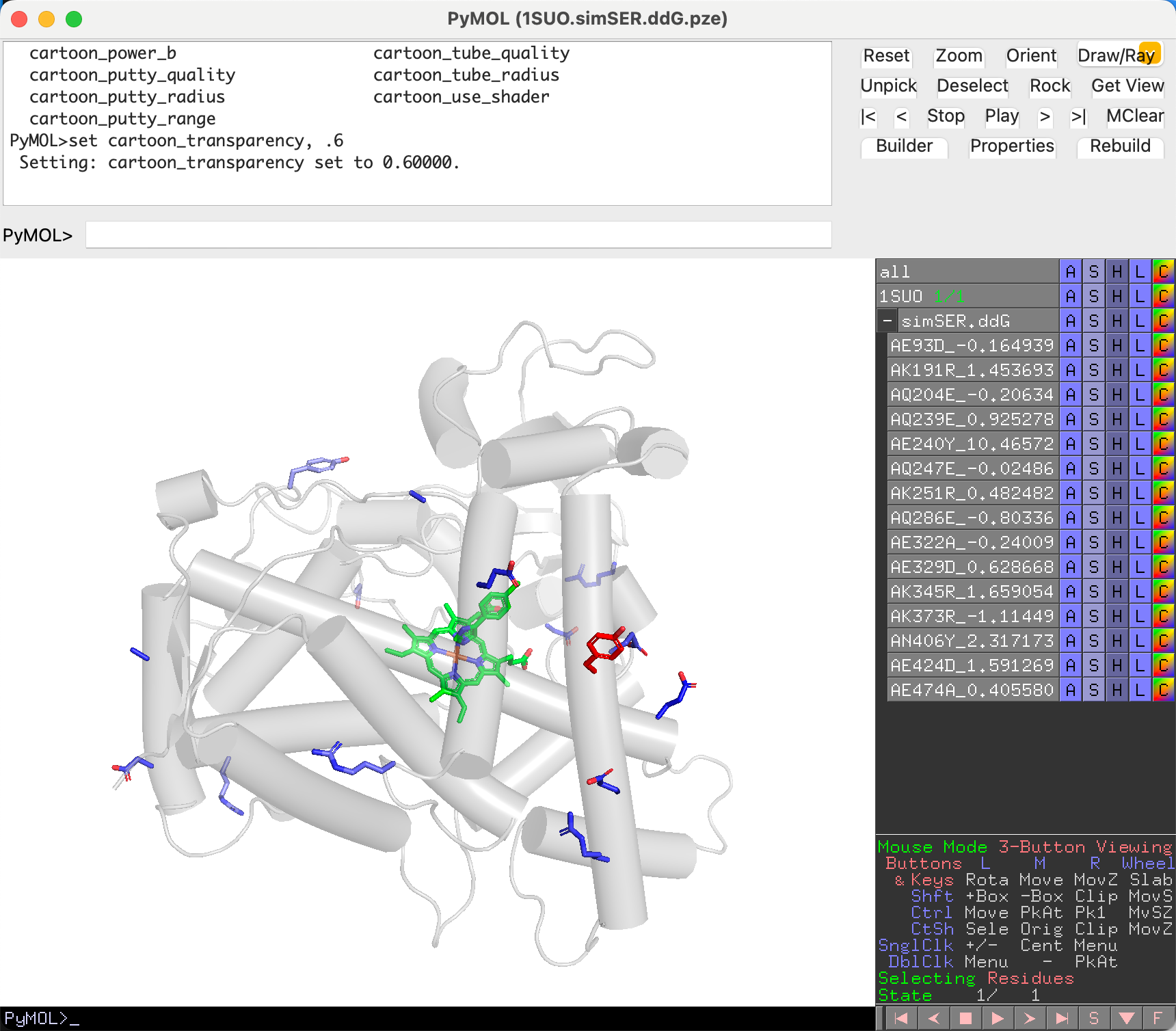Toggle visibility of the 1SUO object

coord(967,296)
